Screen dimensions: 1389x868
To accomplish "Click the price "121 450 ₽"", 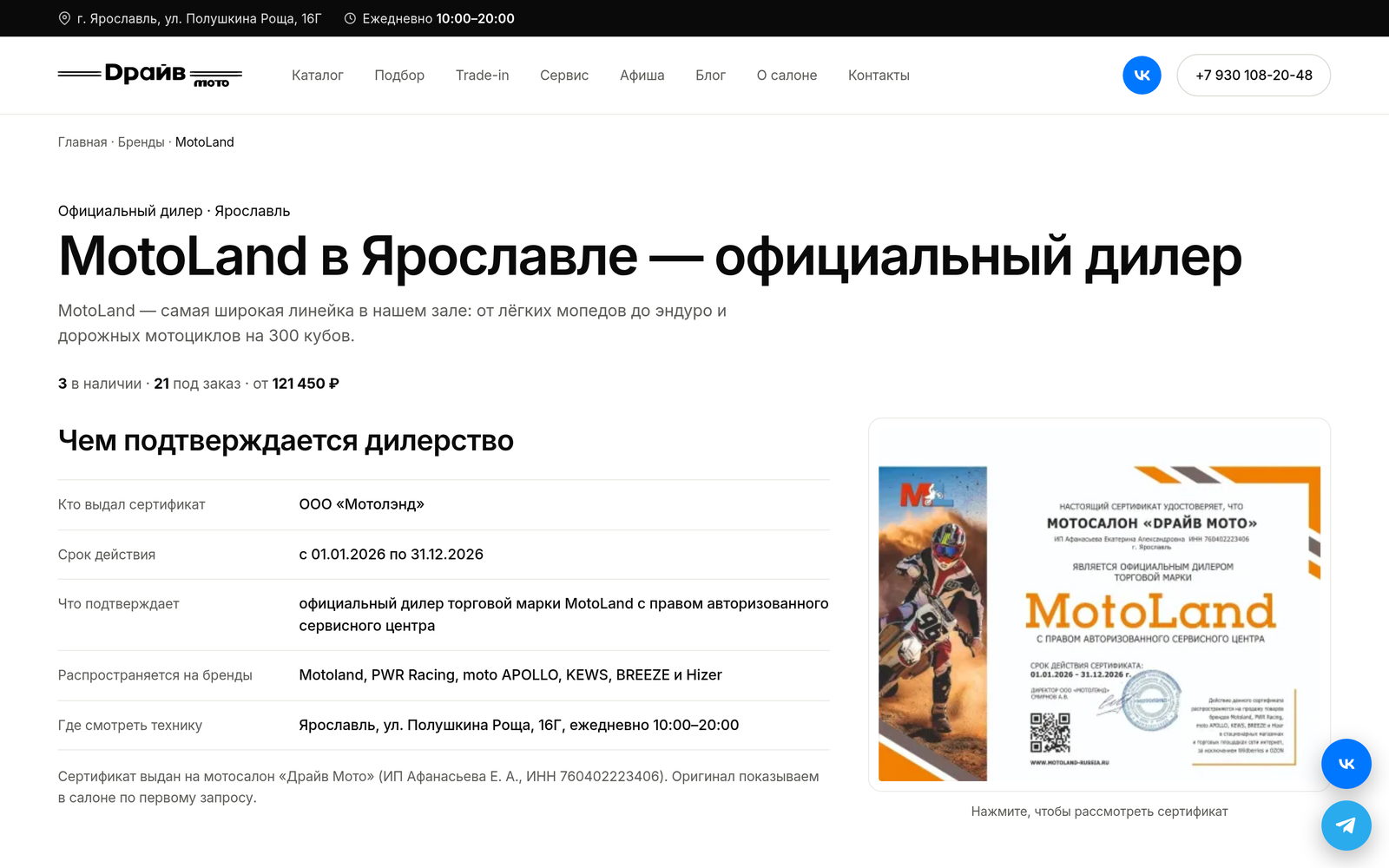I will click(306, 384).
